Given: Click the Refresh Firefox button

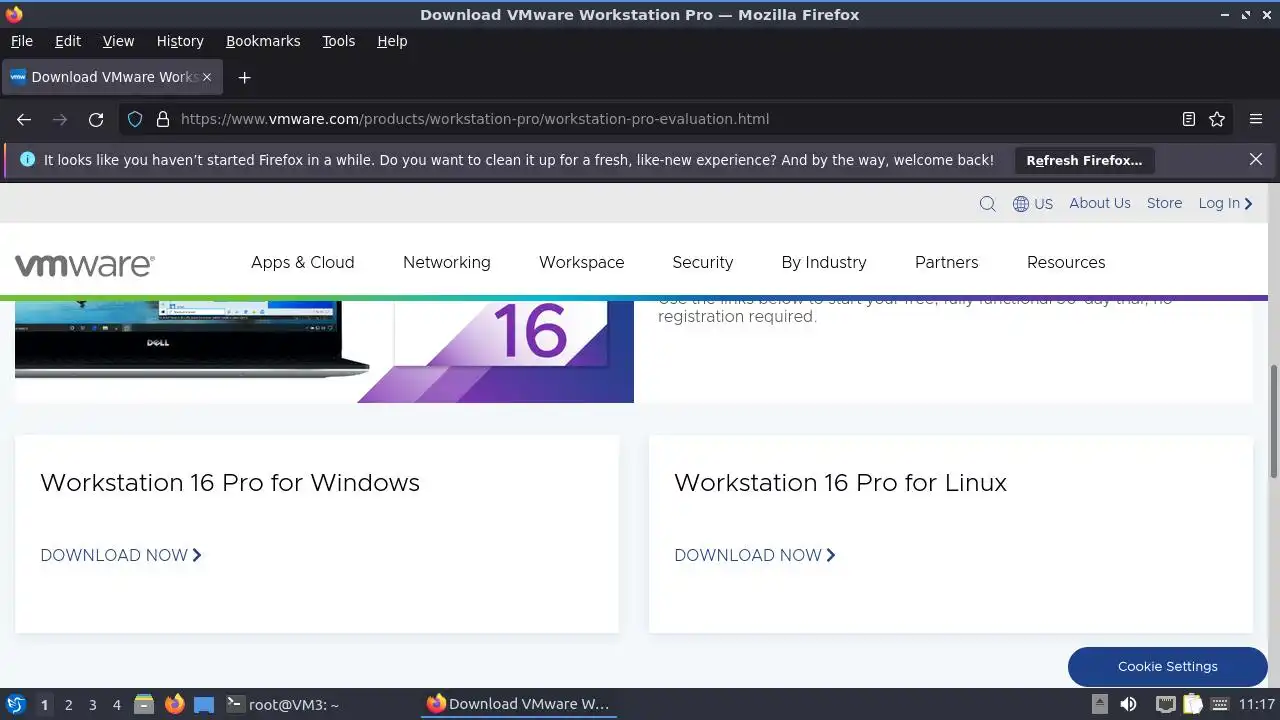Looking at the screenshot, I should pos(1084,160).
